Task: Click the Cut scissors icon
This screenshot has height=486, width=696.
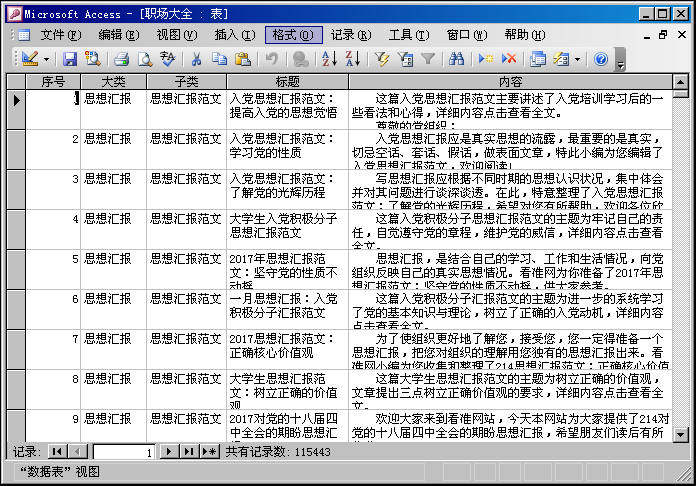Action: coord(196,59)
